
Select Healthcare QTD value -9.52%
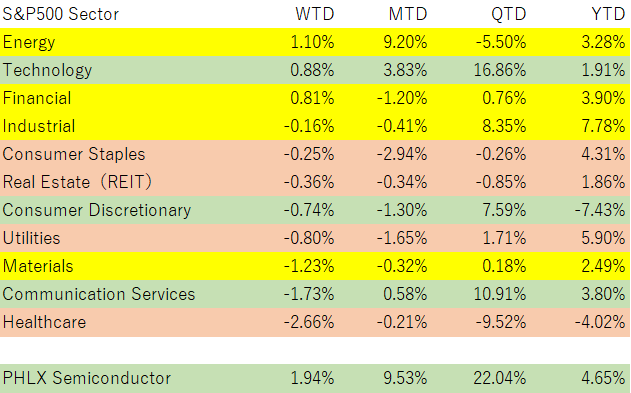tap(501, 322)
